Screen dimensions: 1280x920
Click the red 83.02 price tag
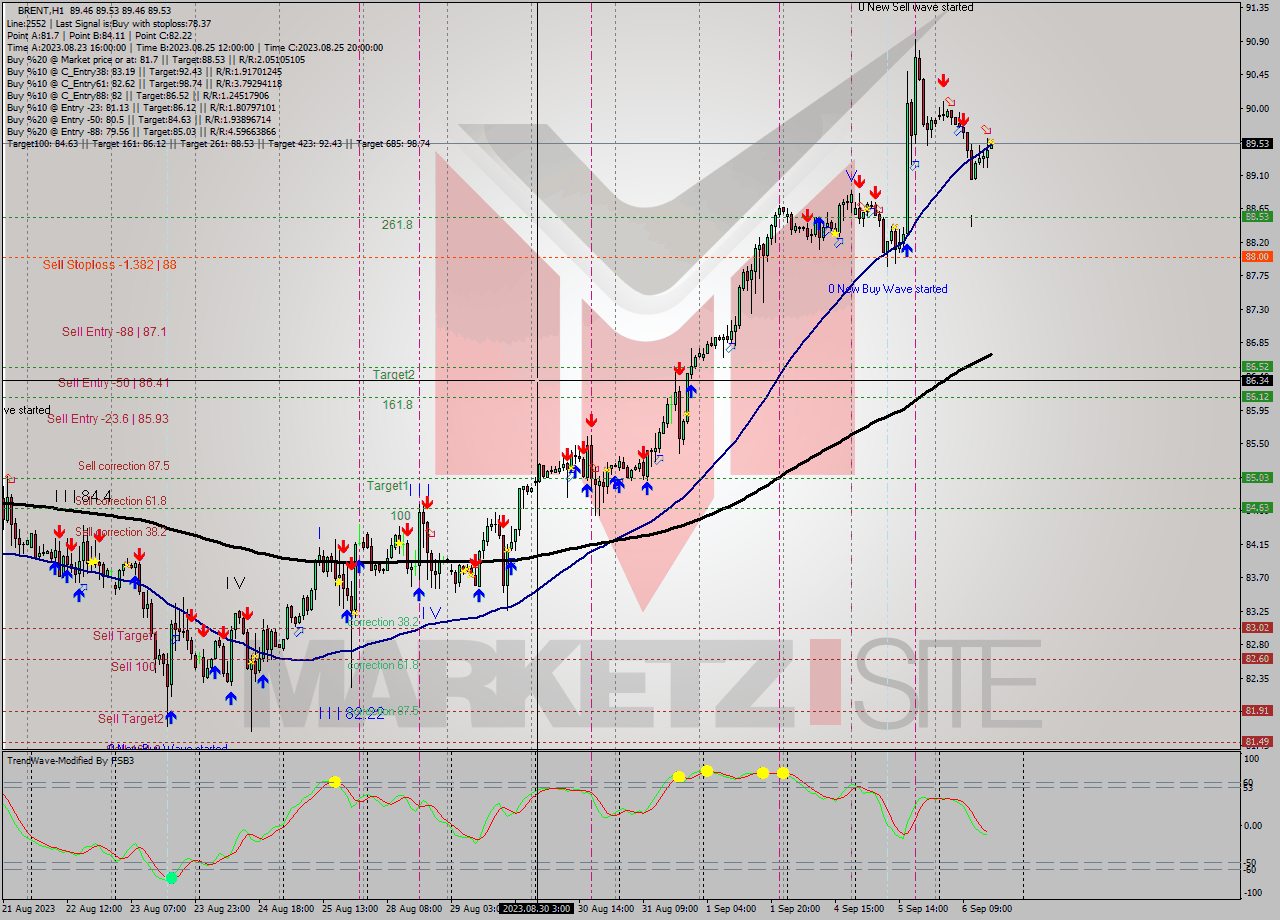point(1257,628)
